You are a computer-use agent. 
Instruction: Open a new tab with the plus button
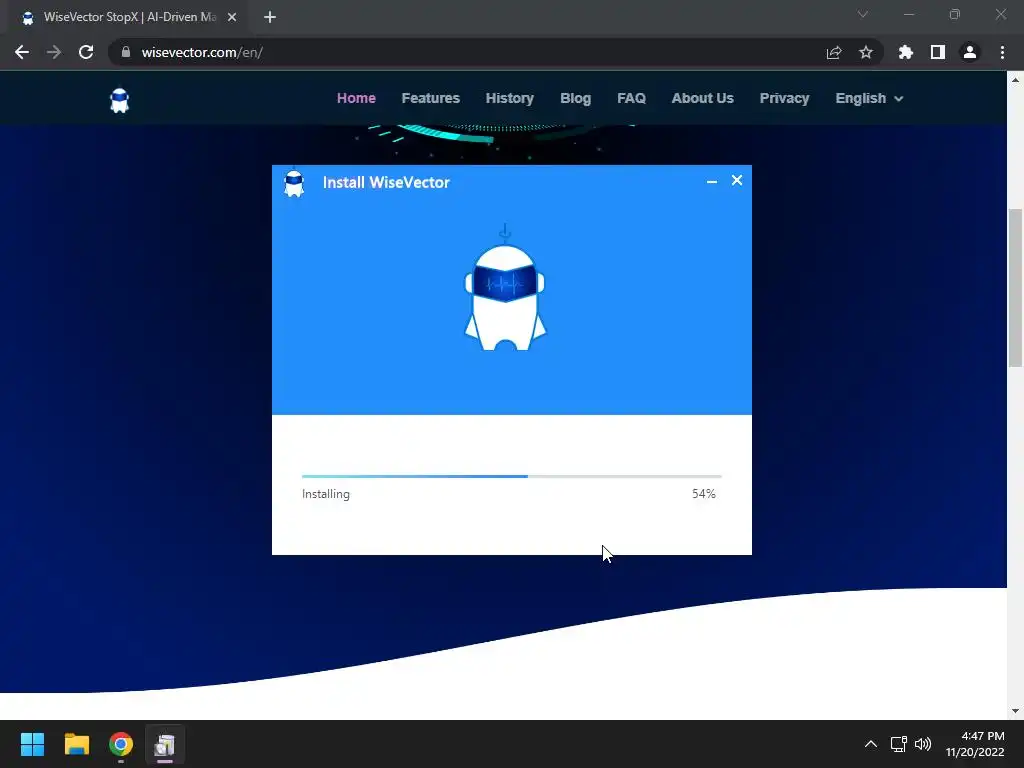[x=270, y=17]
